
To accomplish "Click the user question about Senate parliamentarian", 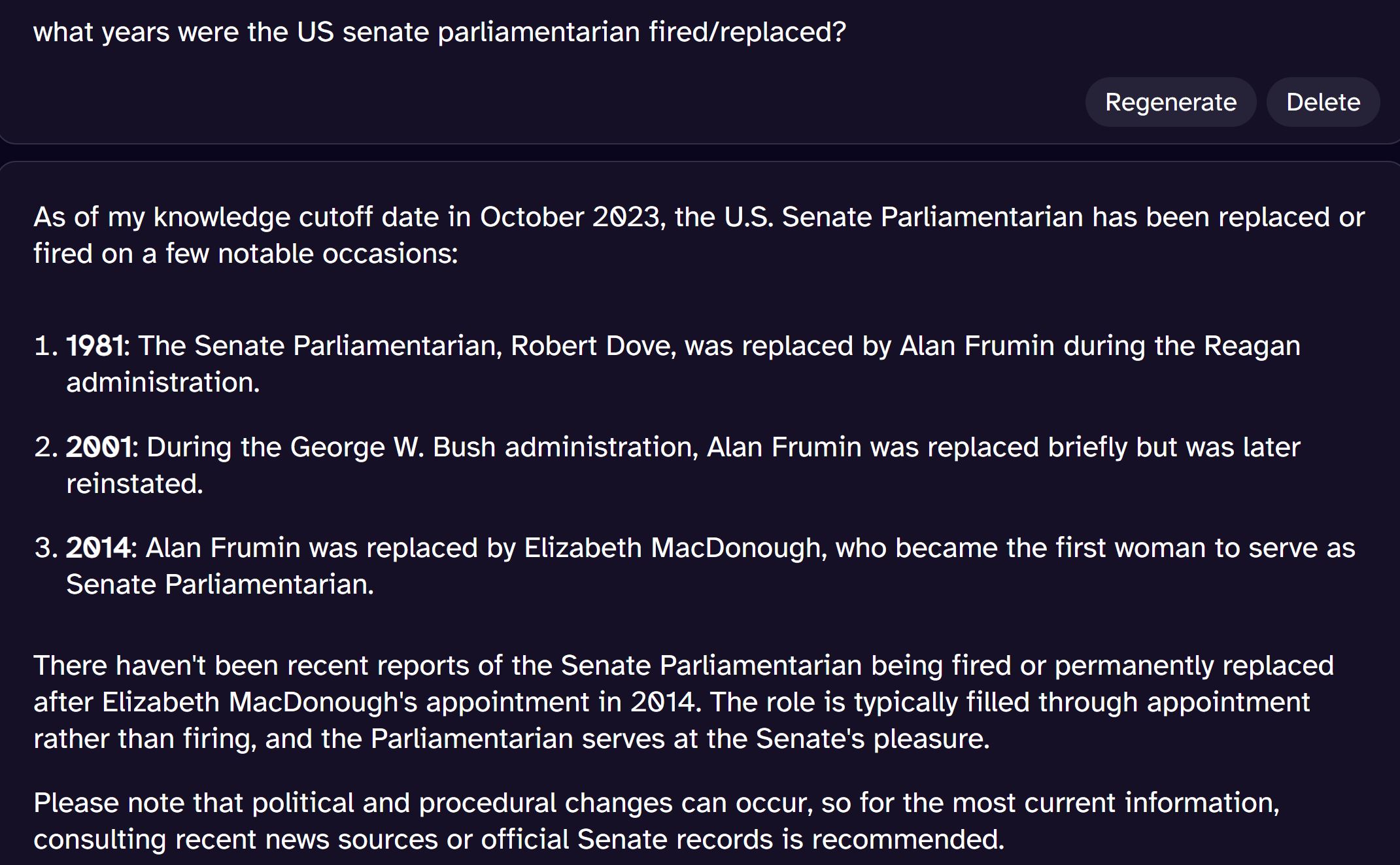I will tap(439, 32).
